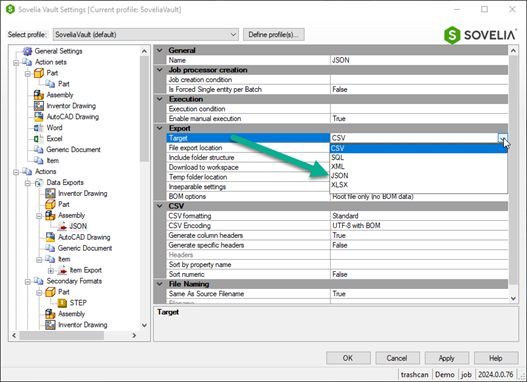The width and height of the screenshot is (527, 382).
Task: Select the CSV Encoding property row
Action: pyautogui.click(x=337, y=226)
